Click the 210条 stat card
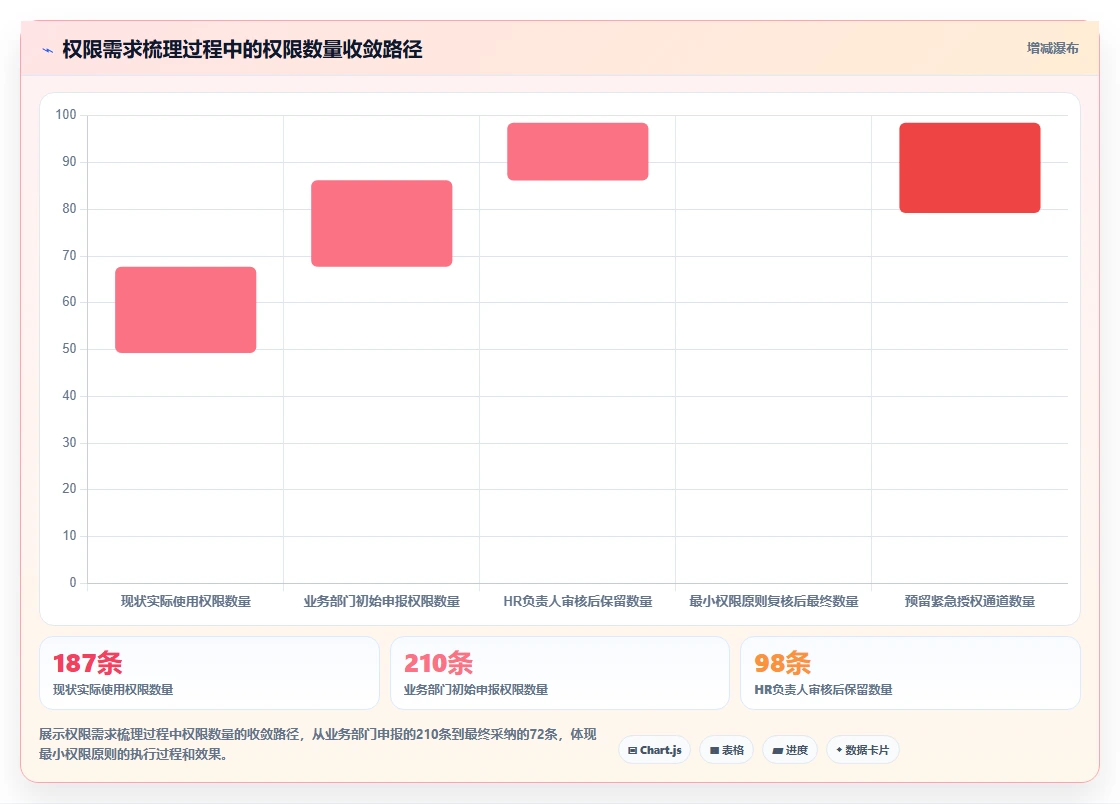This screenshot has width=1120, height=804. 560,673
